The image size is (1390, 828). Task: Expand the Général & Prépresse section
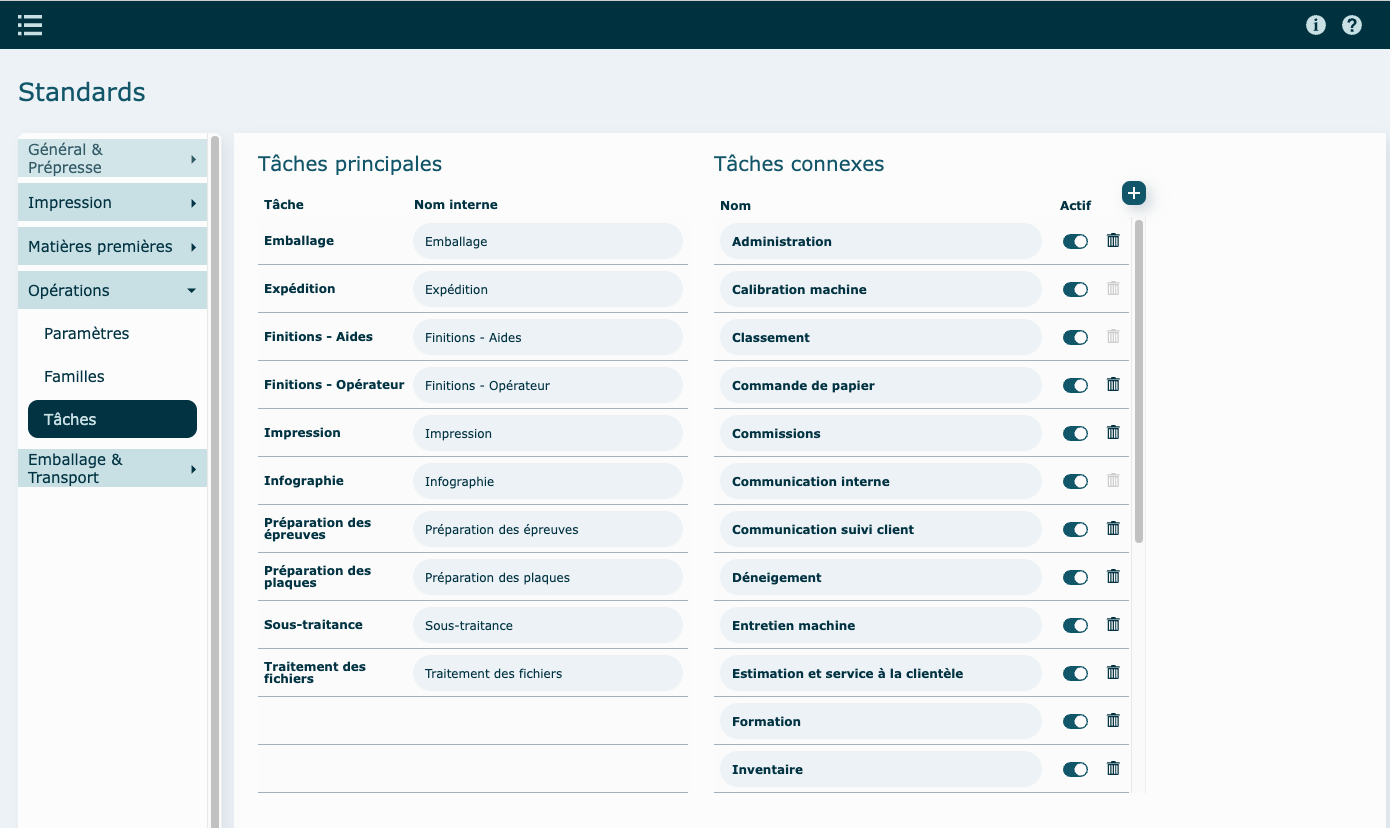[112, 158]
